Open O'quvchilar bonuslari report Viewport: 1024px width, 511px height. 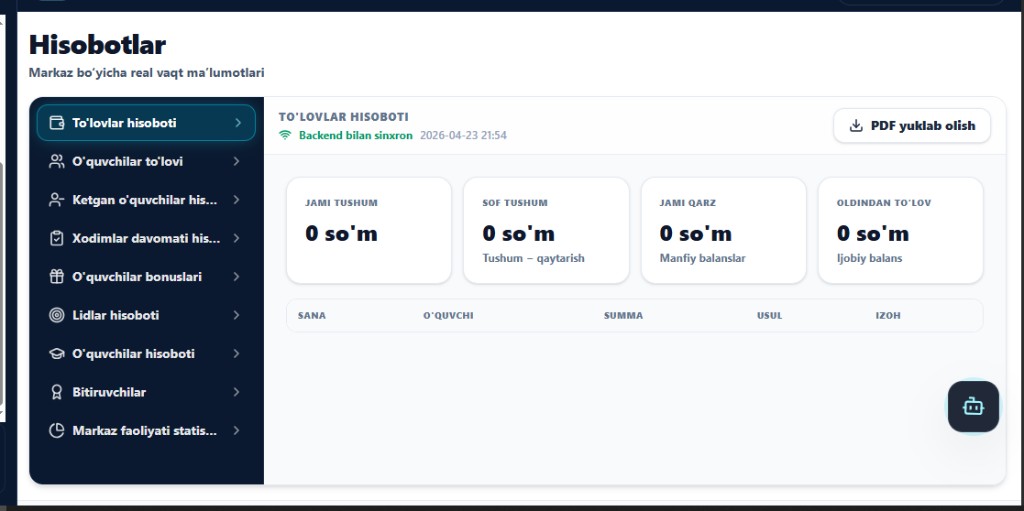tap(146, 276)
